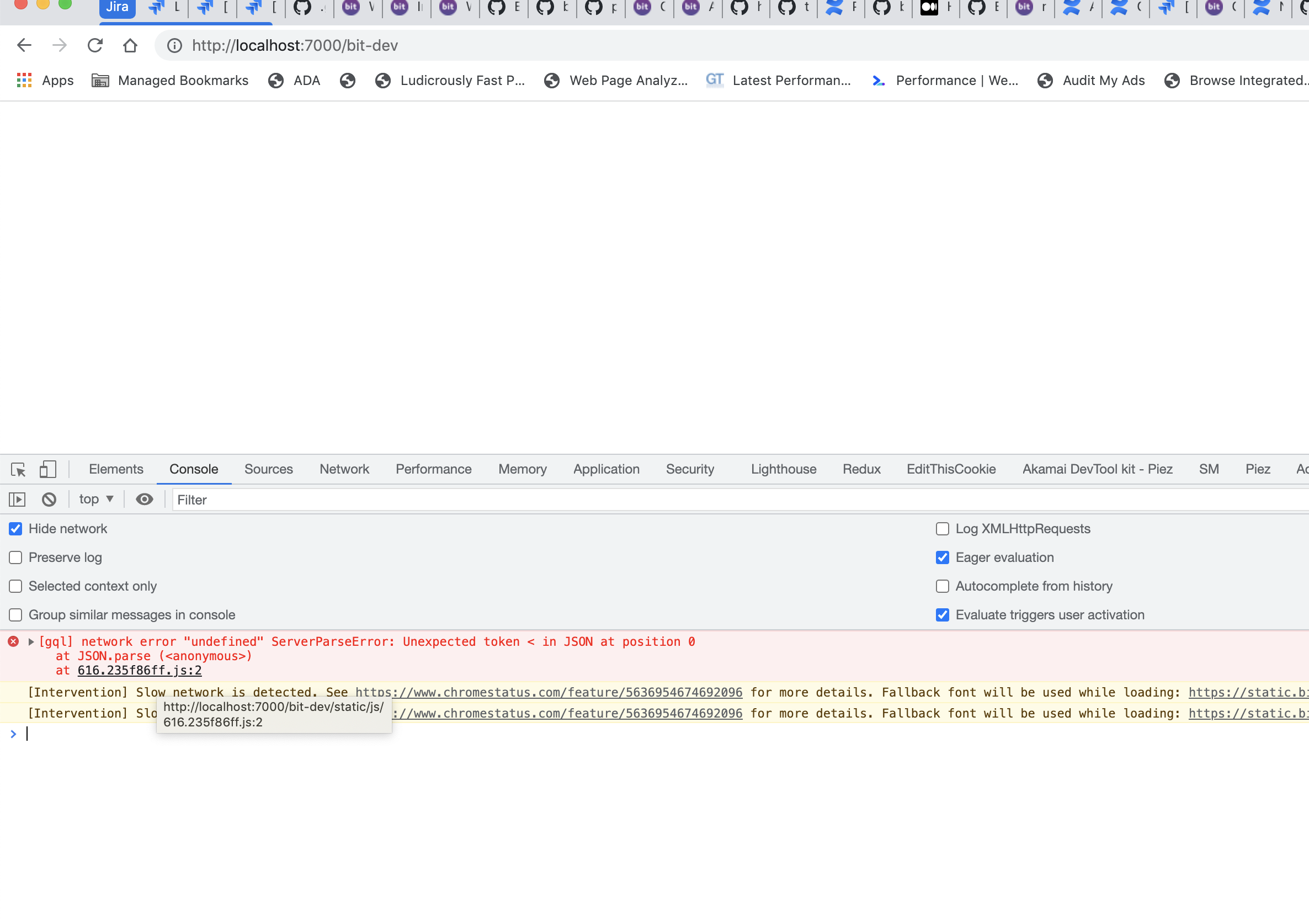This screenshot has width=1309, height=924.
Task: Show the console sidebar panel icon
Action: [x=17, y=500]
